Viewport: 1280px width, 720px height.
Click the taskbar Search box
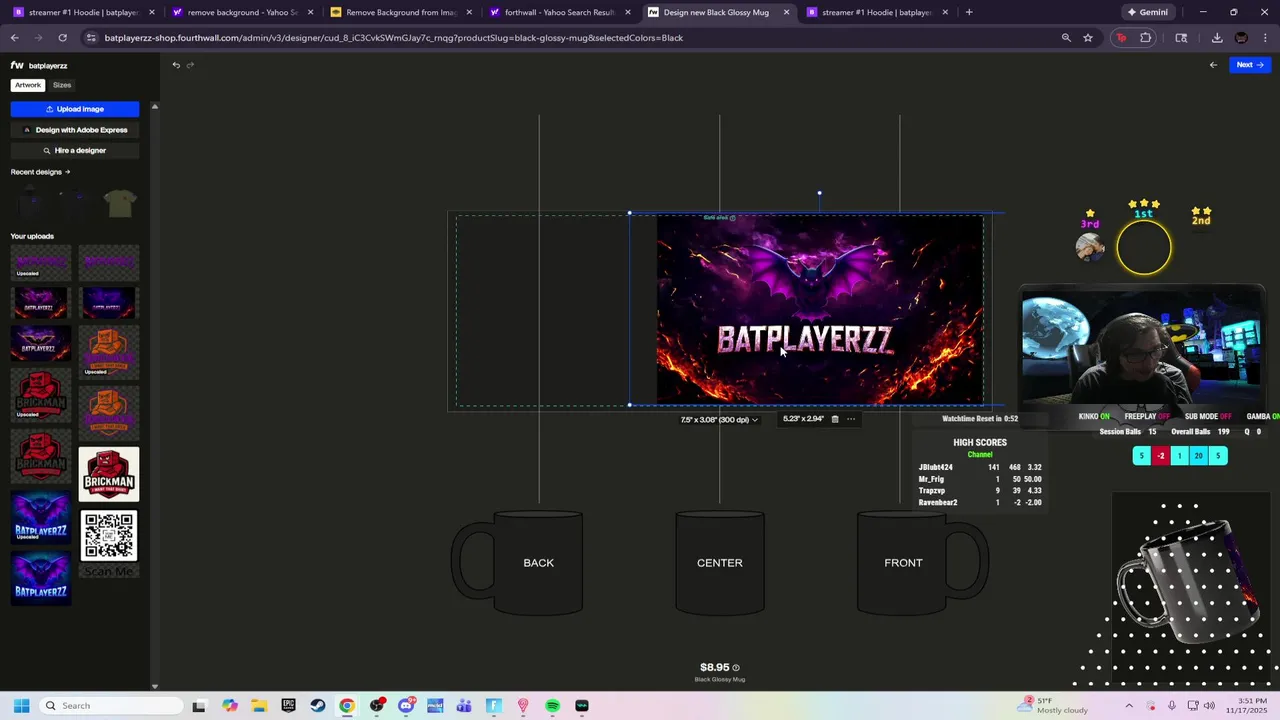click(111, 706)
